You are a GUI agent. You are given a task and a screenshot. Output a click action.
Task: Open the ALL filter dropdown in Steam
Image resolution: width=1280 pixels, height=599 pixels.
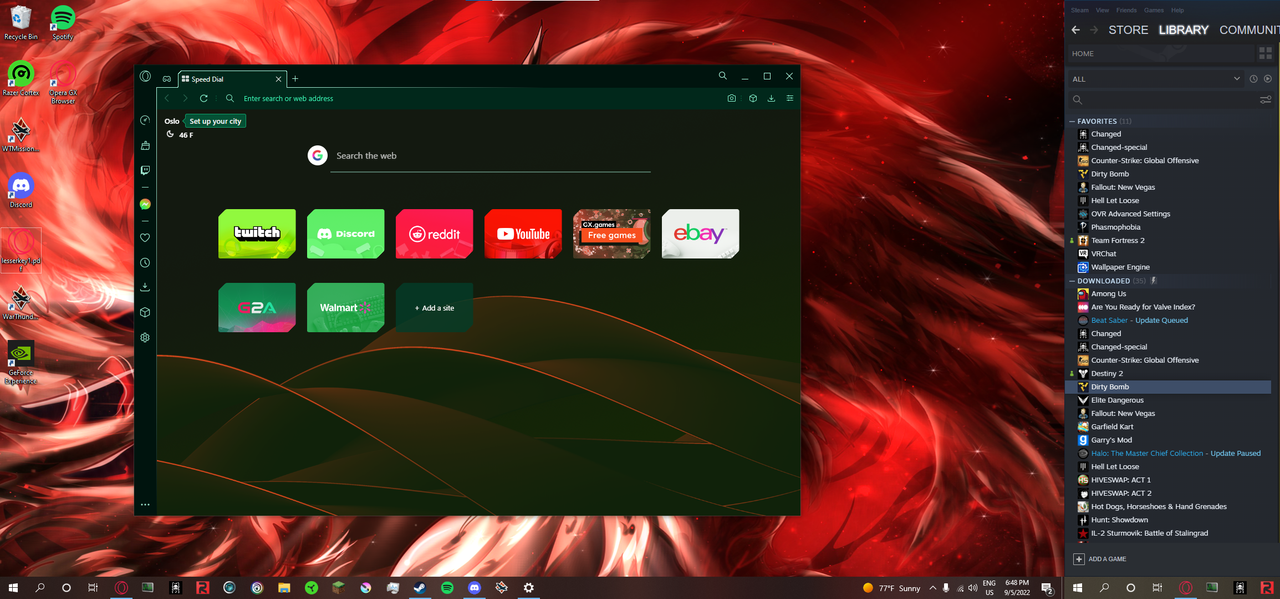coord(1156,79)
